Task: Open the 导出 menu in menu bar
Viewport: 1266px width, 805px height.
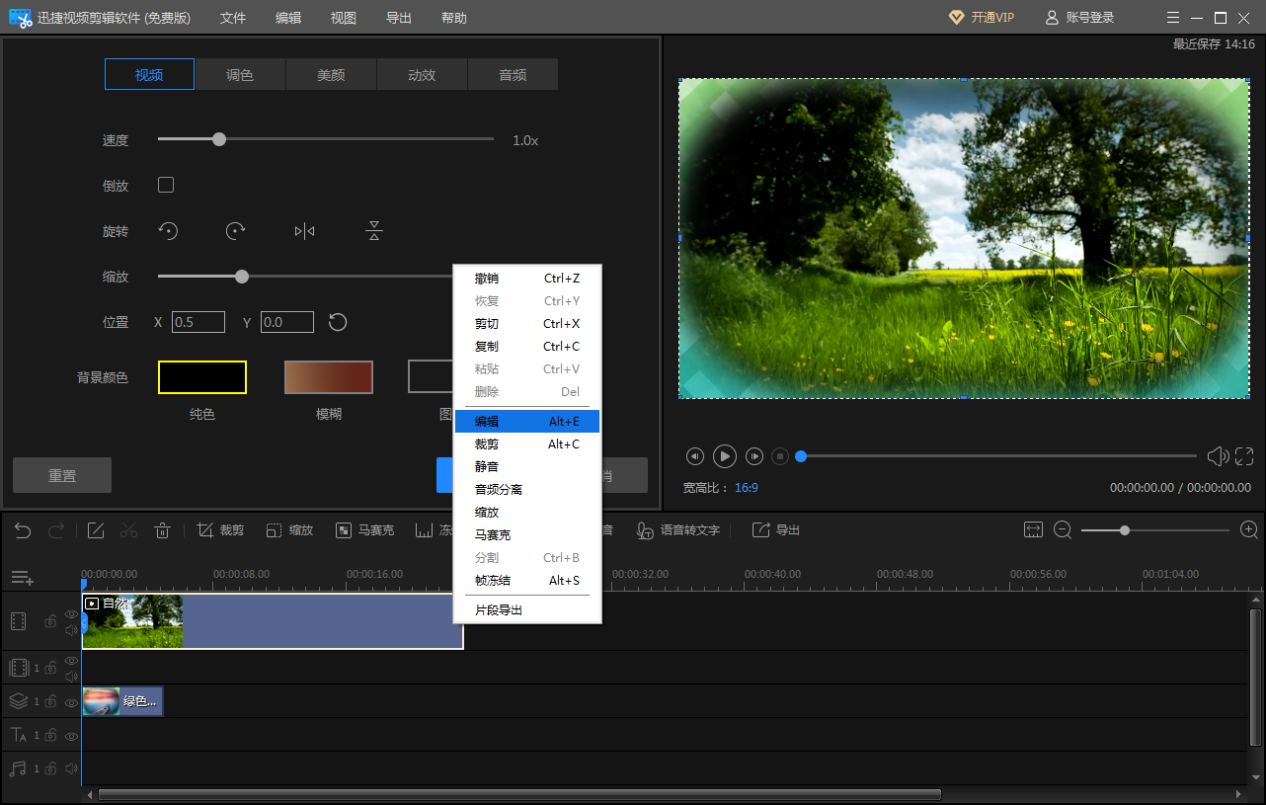Action: tap(399, 18)
